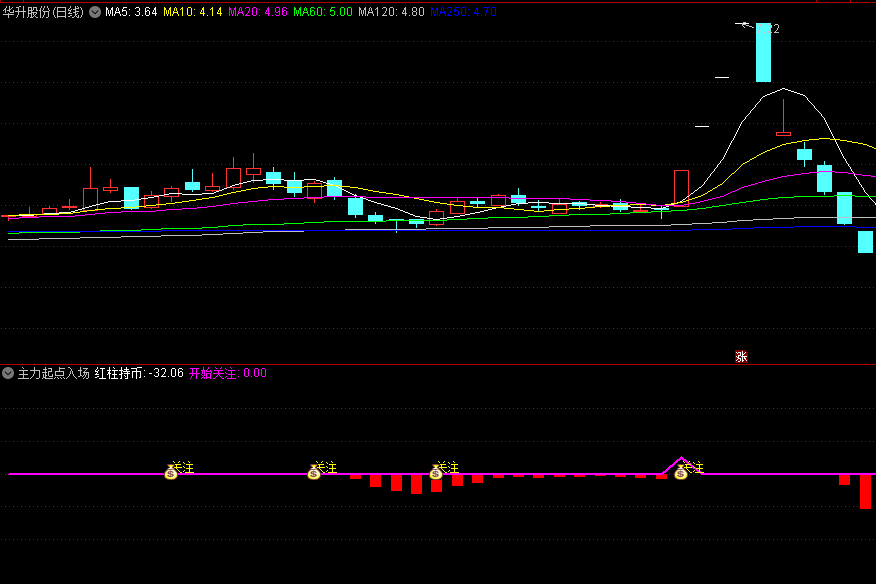Click the yellow MA10: 4.14 label
The height and width of the screenshot is (584, 876).
[193, 12]
